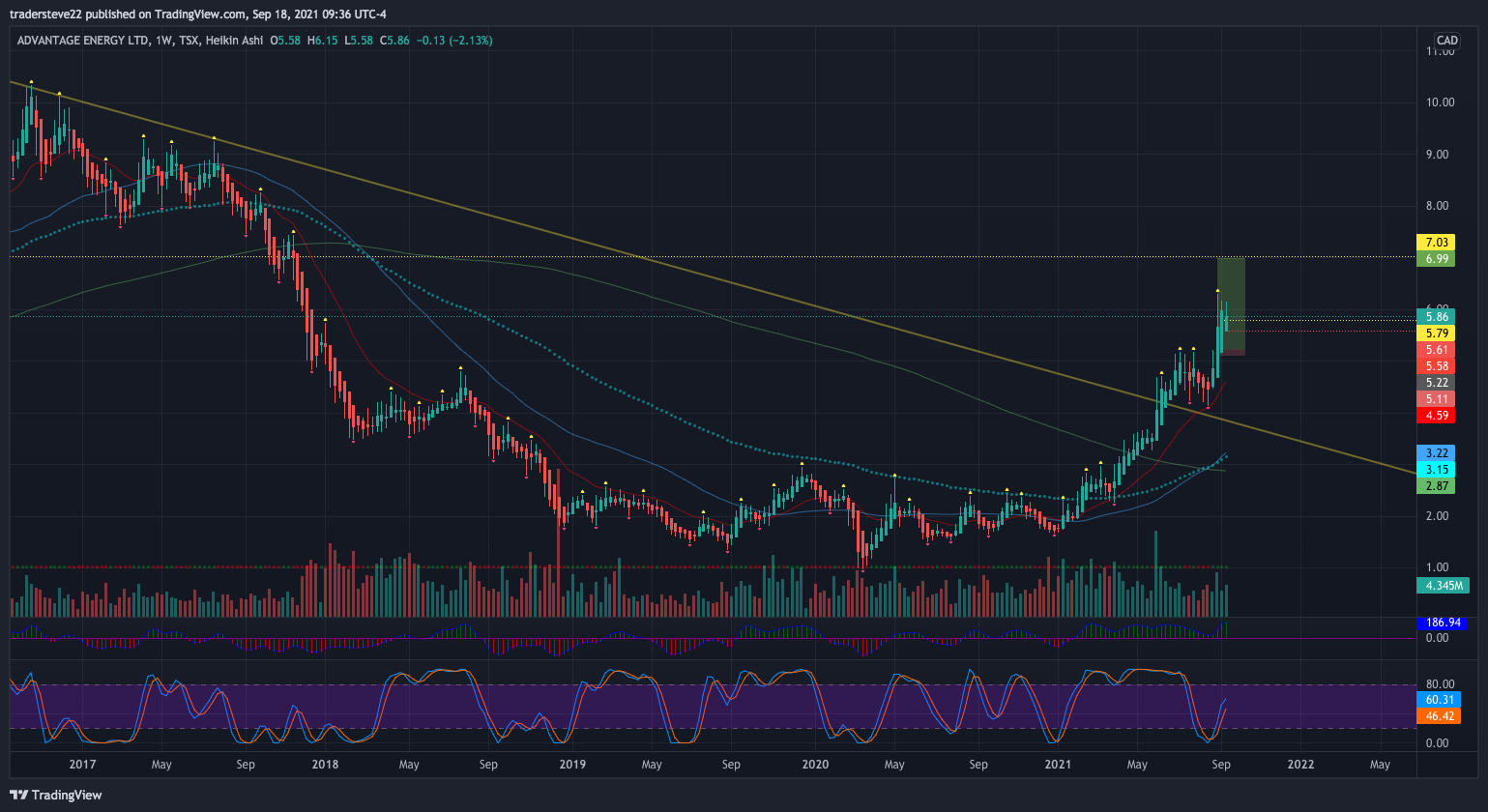Screen dimensions: 1488x812
Task: Click the open value O5.58
Action: pyautogui.click(x=285, y=41)
